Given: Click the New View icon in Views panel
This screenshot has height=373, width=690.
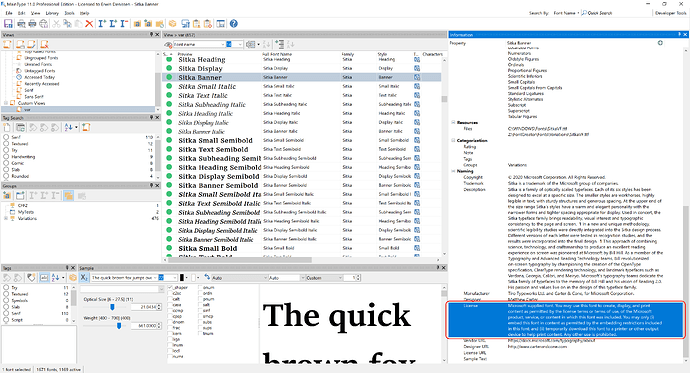Looking at the screenshot, I should click(x=7, y=44).
